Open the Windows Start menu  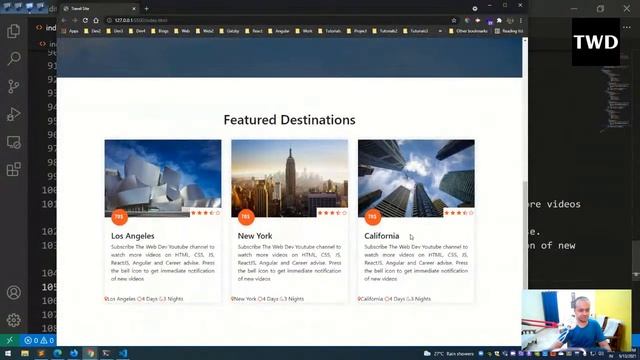8,353
